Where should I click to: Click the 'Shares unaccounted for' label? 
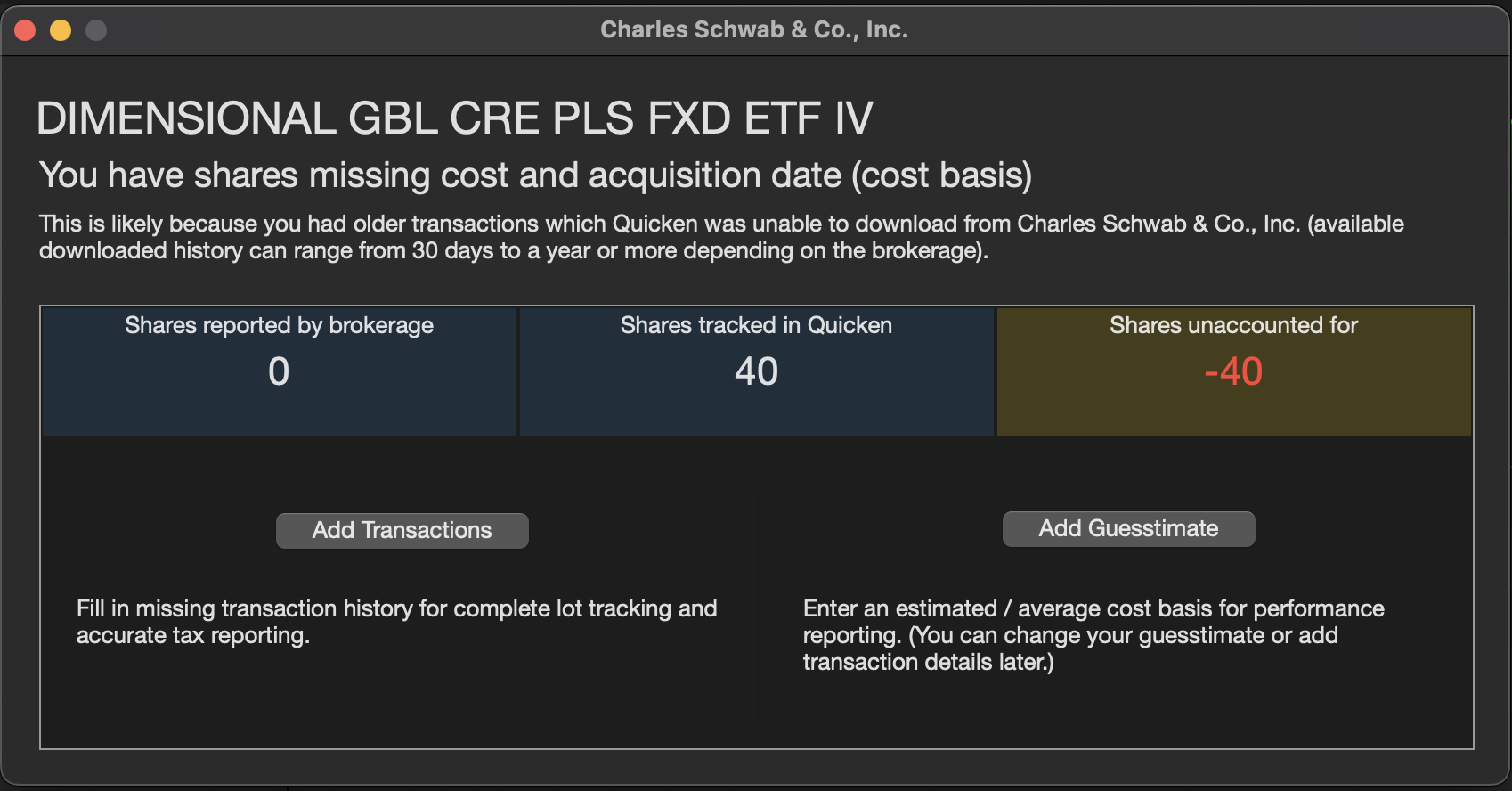click(x=1233, y=325)
